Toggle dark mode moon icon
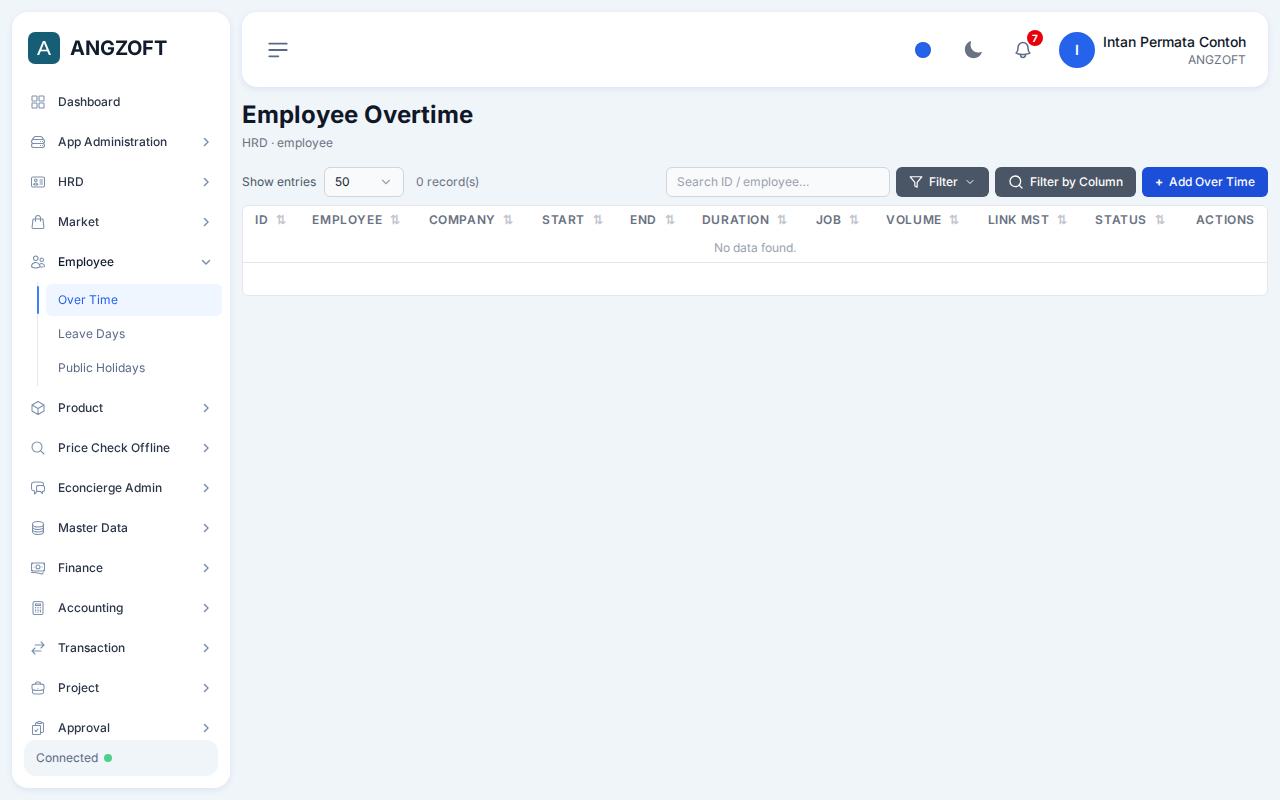 [973, 50]
